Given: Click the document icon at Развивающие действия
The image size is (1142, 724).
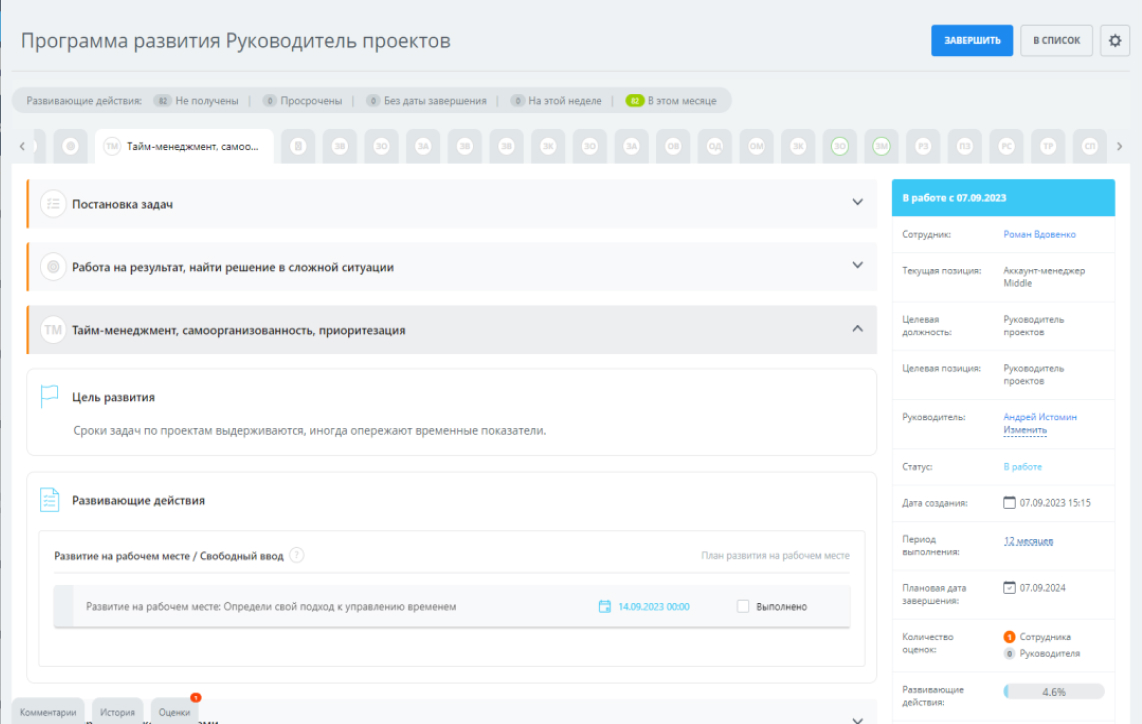Looking at the screenshot, I should click(49, 499).
